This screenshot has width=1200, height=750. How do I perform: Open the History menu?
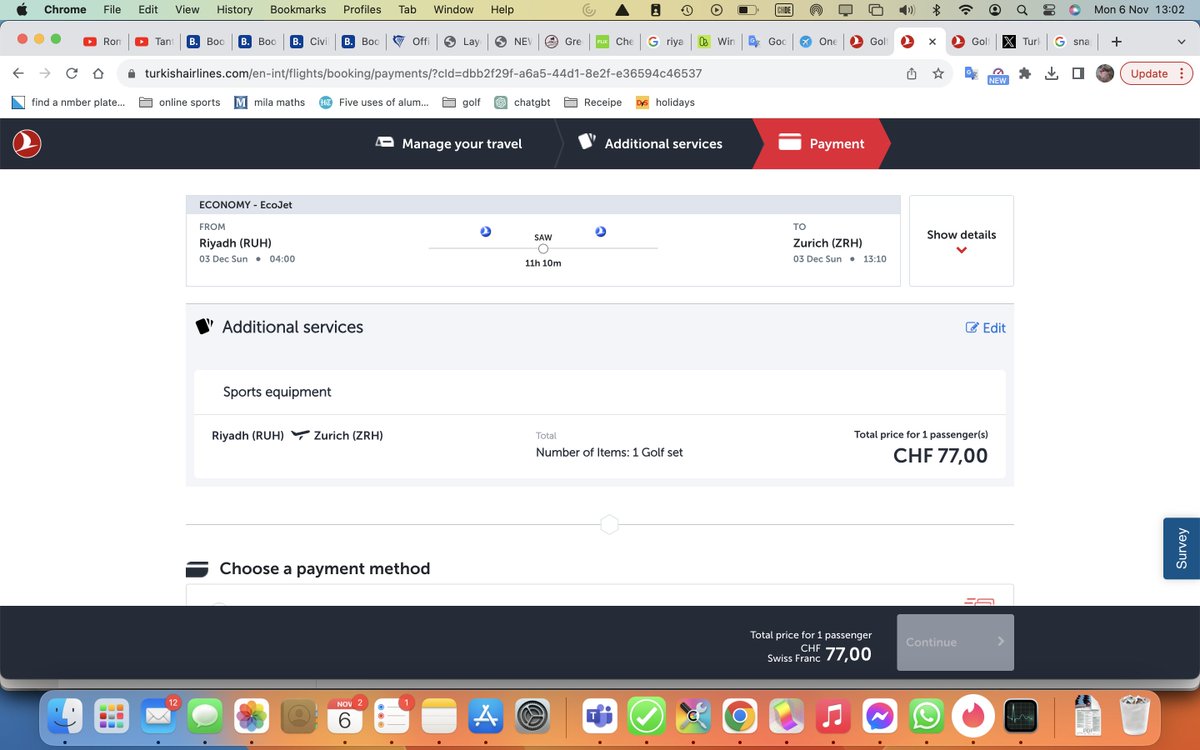pos(235,9)
